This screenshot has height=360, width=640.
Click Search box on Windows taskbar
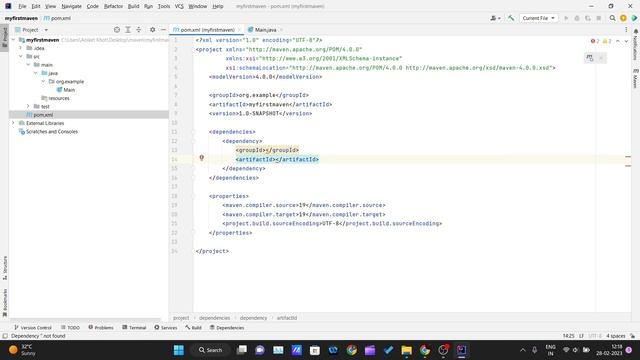coord(211,350)
